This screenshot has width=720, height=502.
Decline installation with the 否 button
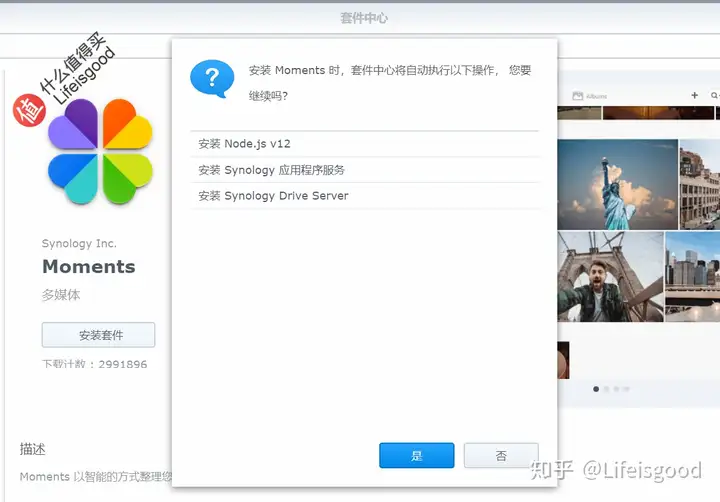point(501,455)
